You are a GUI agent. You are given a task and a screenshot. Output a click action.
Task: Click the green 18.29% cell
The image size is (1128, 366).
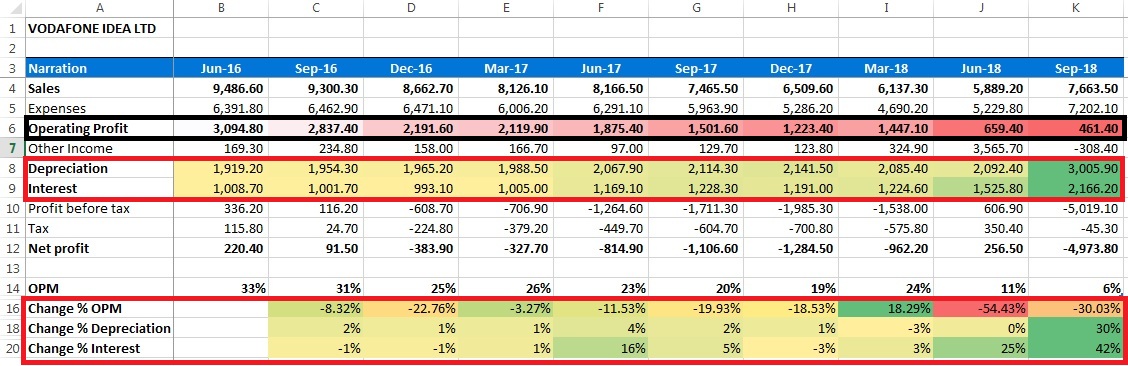pos(886,308)
